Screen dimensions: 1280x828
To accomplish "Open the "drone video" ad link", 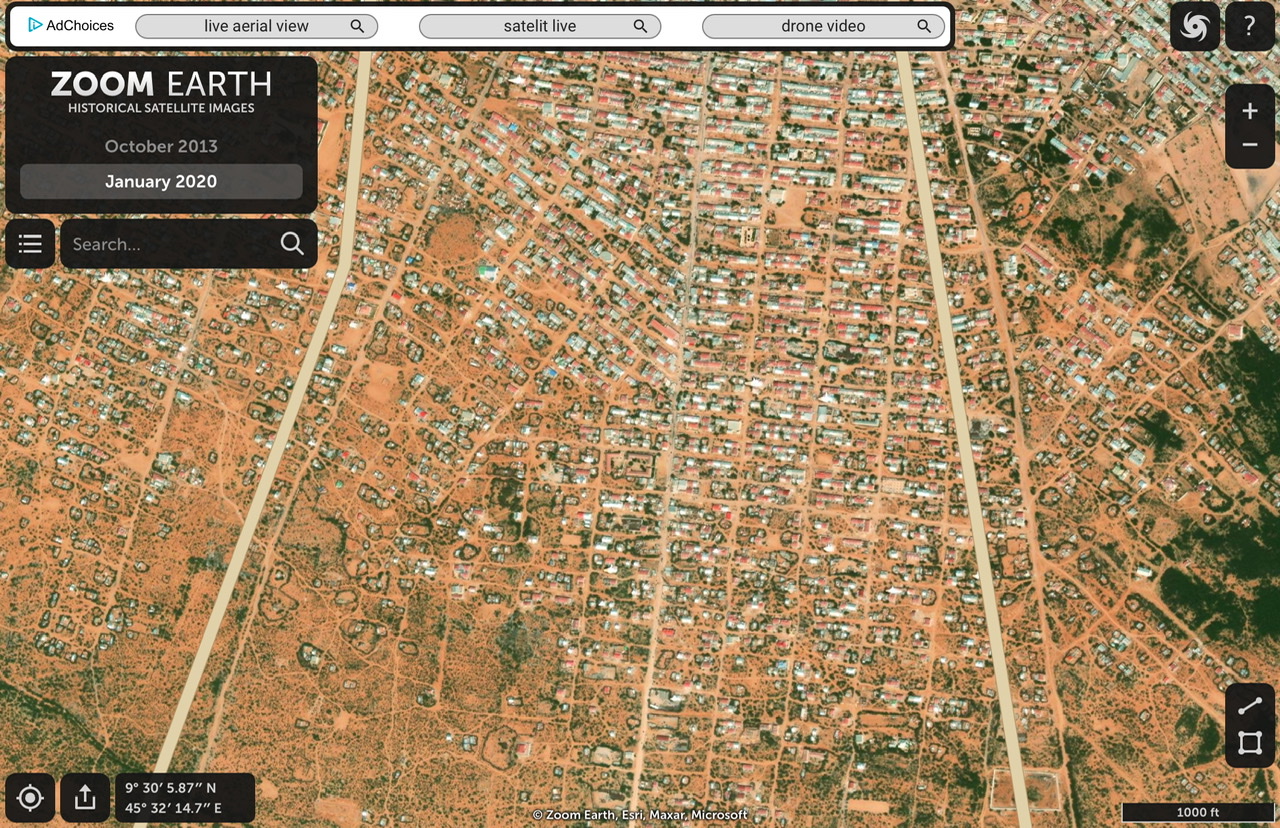I will [x=823, y=26].
